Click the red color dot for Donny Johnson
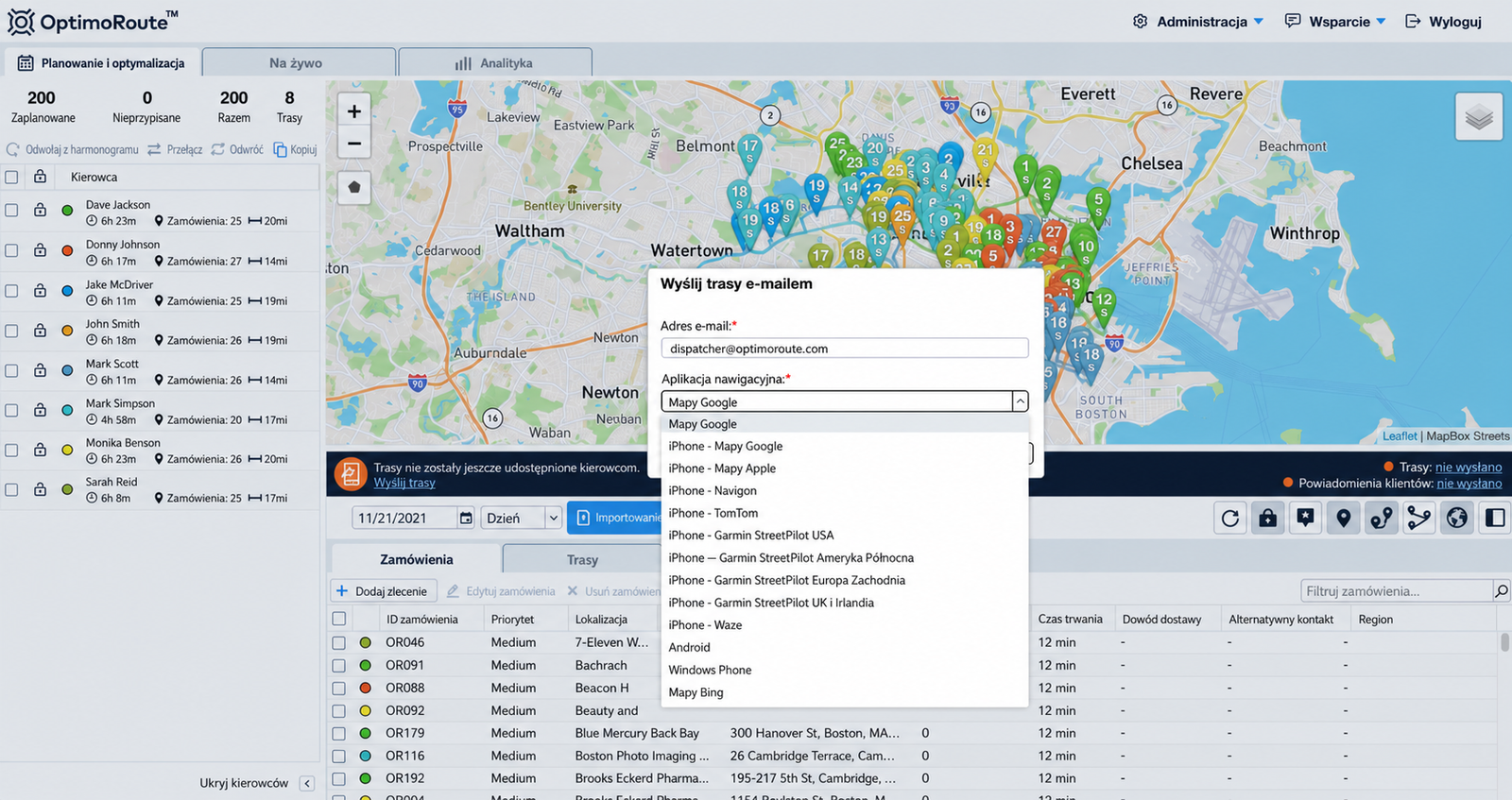The width and height of the screenshot is (1512, 800). [67, 250]
